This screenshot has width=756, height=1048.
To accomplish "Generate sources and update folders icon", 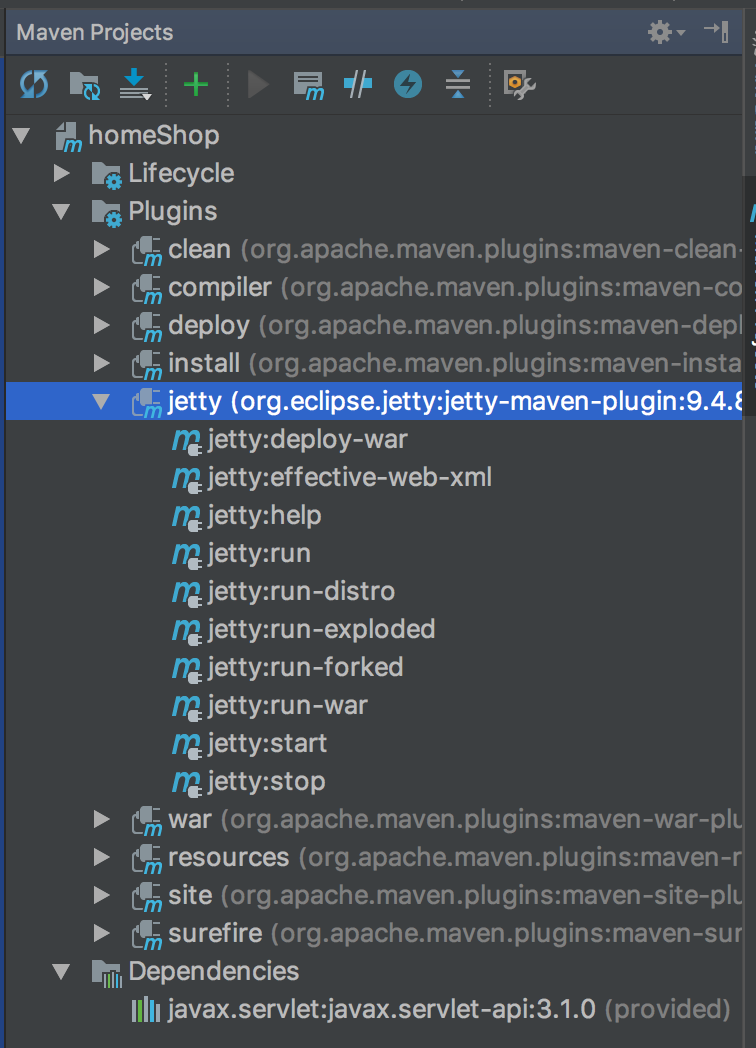I will [85, 86].
